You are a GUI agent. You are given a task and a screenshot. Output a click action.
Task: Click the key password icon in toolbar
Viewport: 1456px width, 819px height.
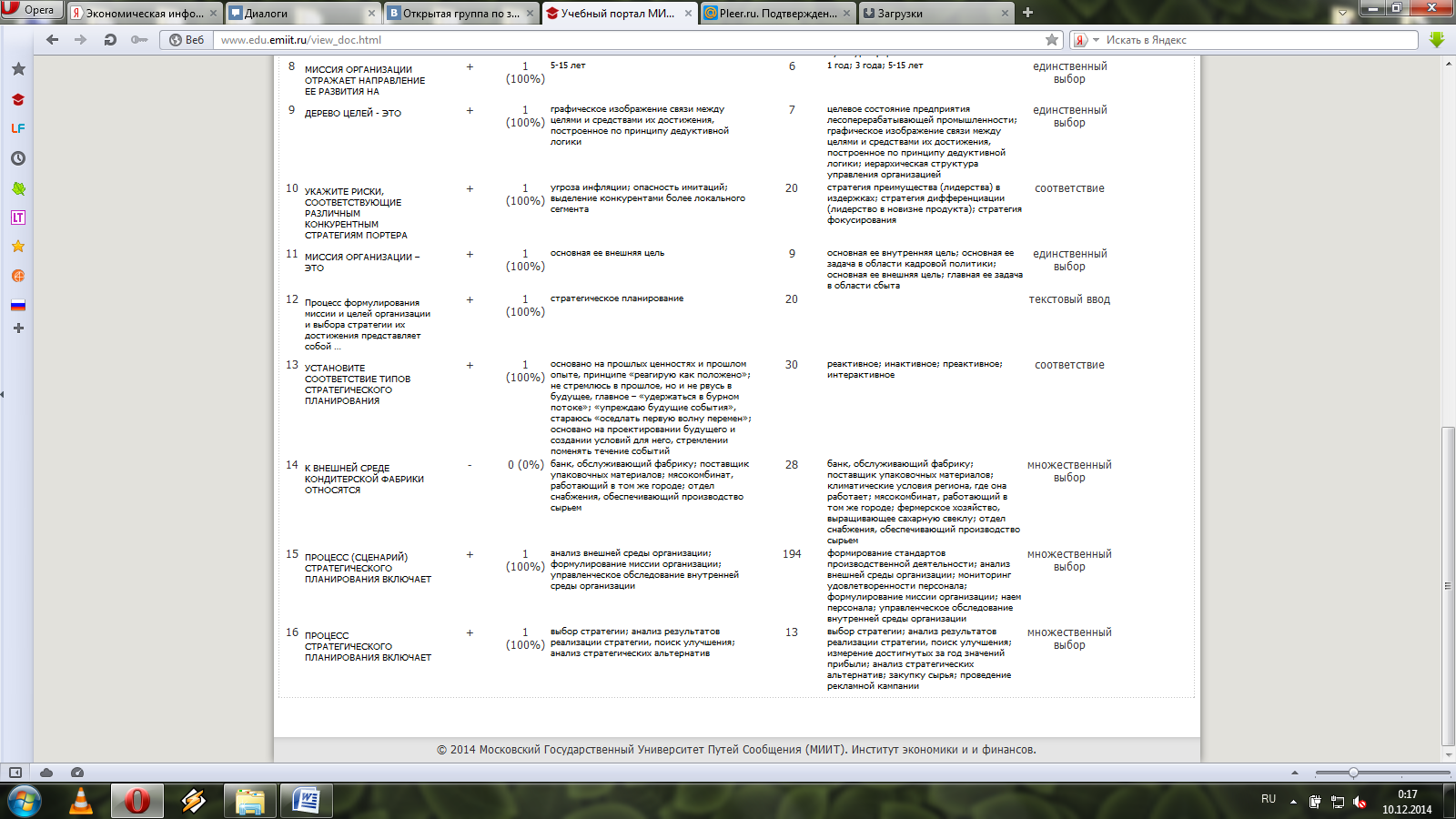139,39
